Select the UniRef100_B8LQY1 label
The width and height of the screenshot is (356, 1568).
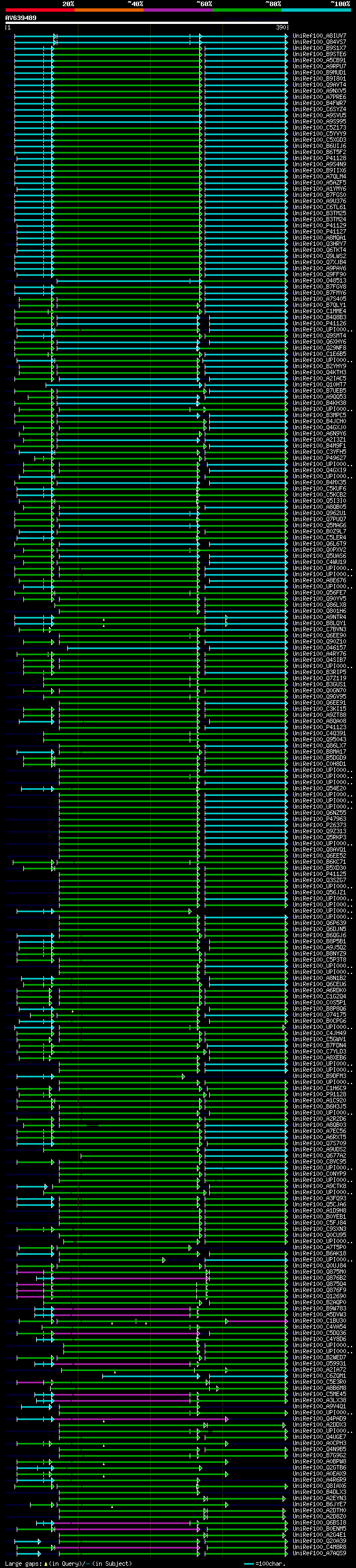click(319, 624)
